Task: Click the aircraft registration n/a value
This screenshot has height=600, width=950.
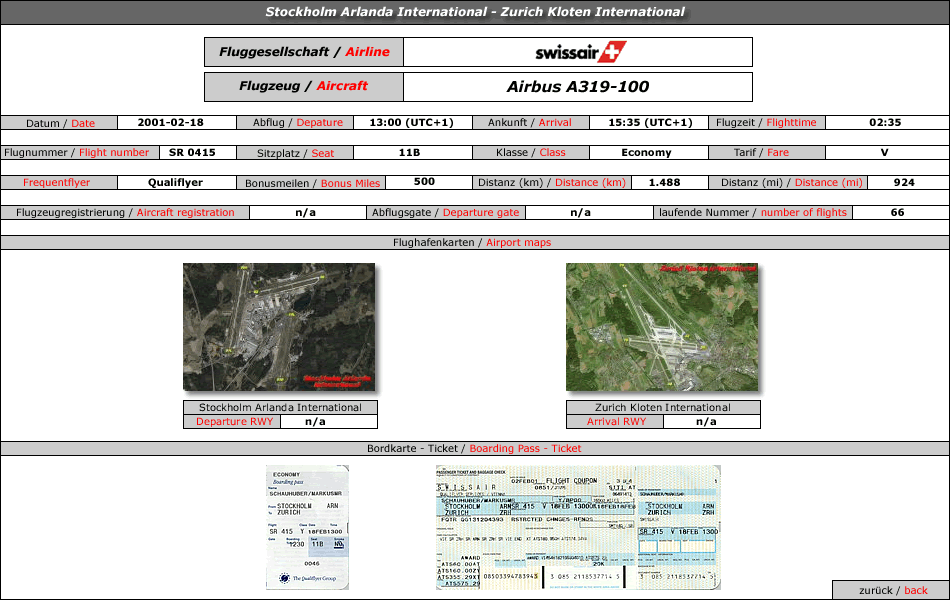Action: pyautogui.click(x=305, y=213)
